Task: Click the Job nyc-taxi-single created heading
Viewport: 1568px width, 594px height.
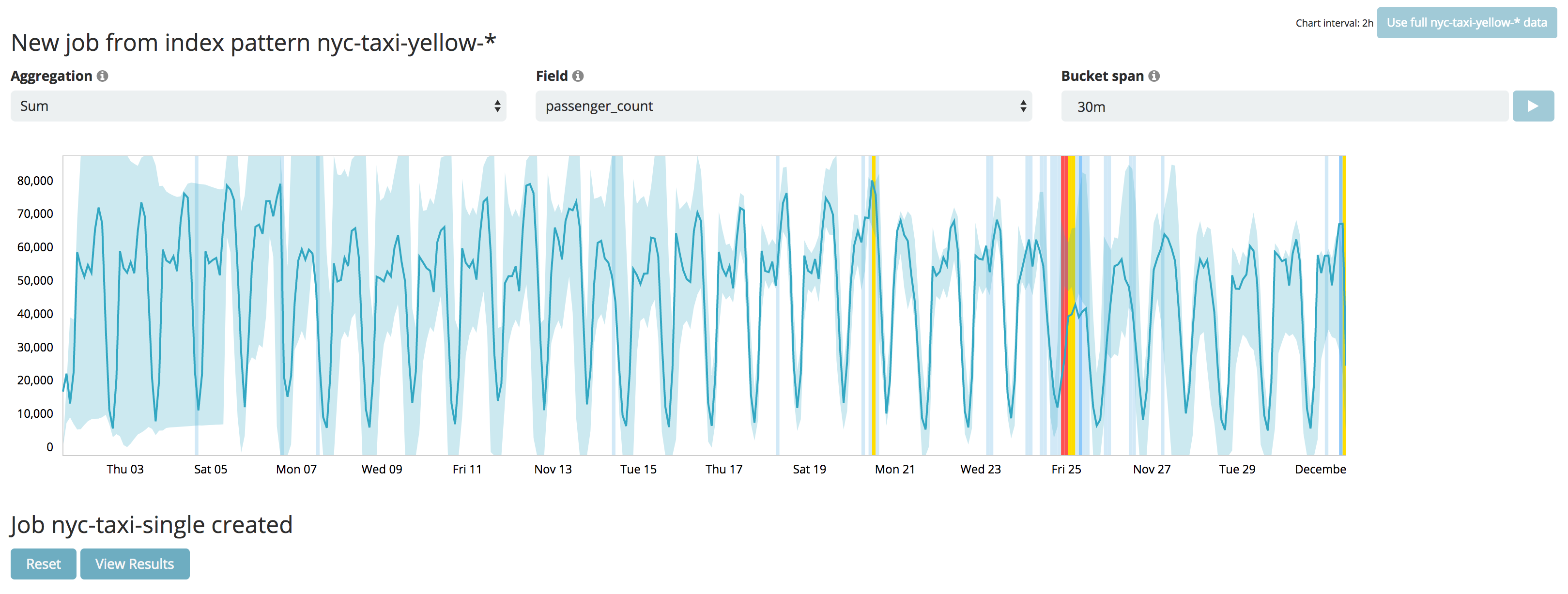Action: 151,525
